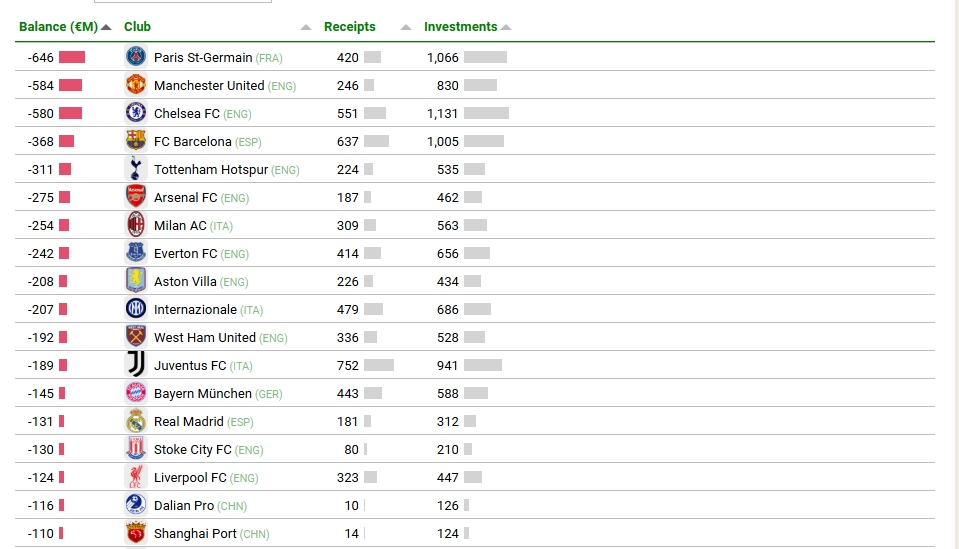Screen dimensions: 959x549
Task: Click the Receipts column header
Action: coord(350,27)
